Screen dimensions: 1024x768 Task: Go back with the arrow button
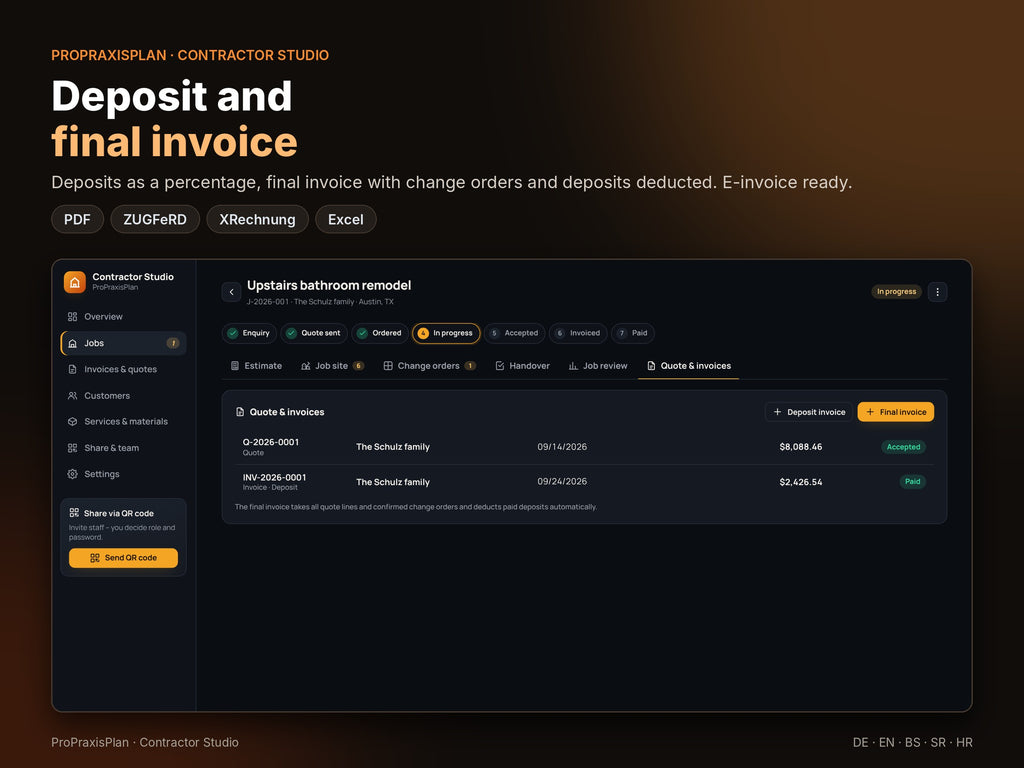click(231, 292)
